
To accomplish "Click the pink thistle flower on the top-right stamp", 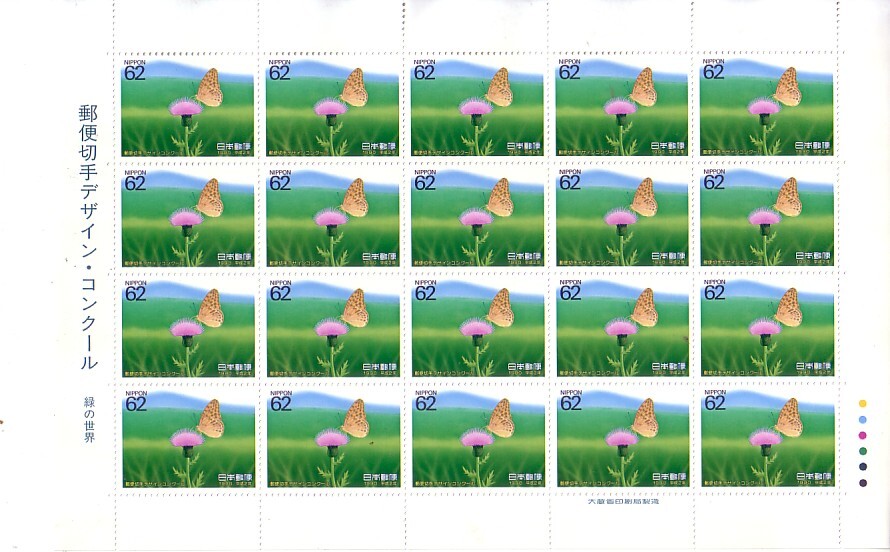I will [x=763, y=106].
